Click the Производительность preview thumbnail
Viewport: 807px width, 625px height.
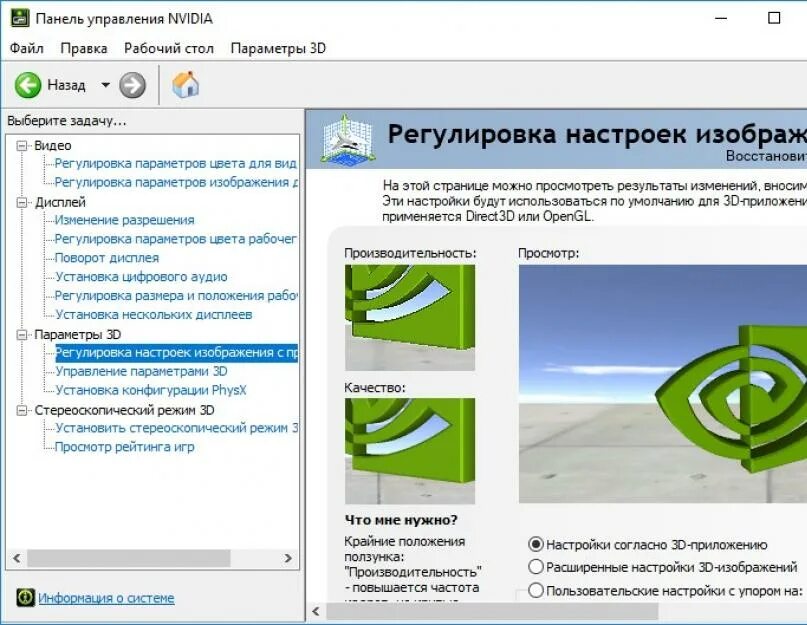point(410,318)
